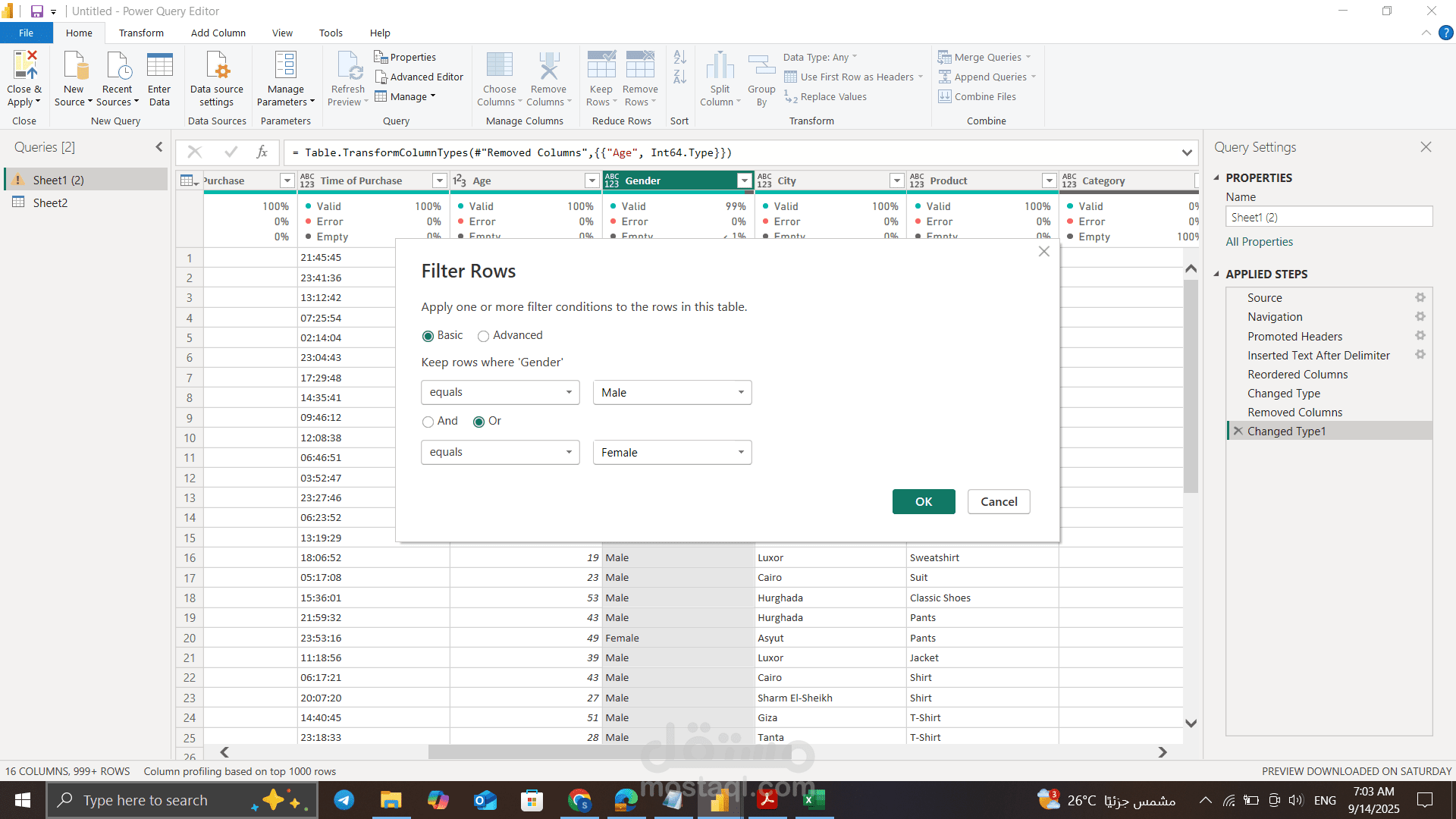Click the Close & Apply icon
The width and height of the screenshot is (1456, 819).
point(24,66)
